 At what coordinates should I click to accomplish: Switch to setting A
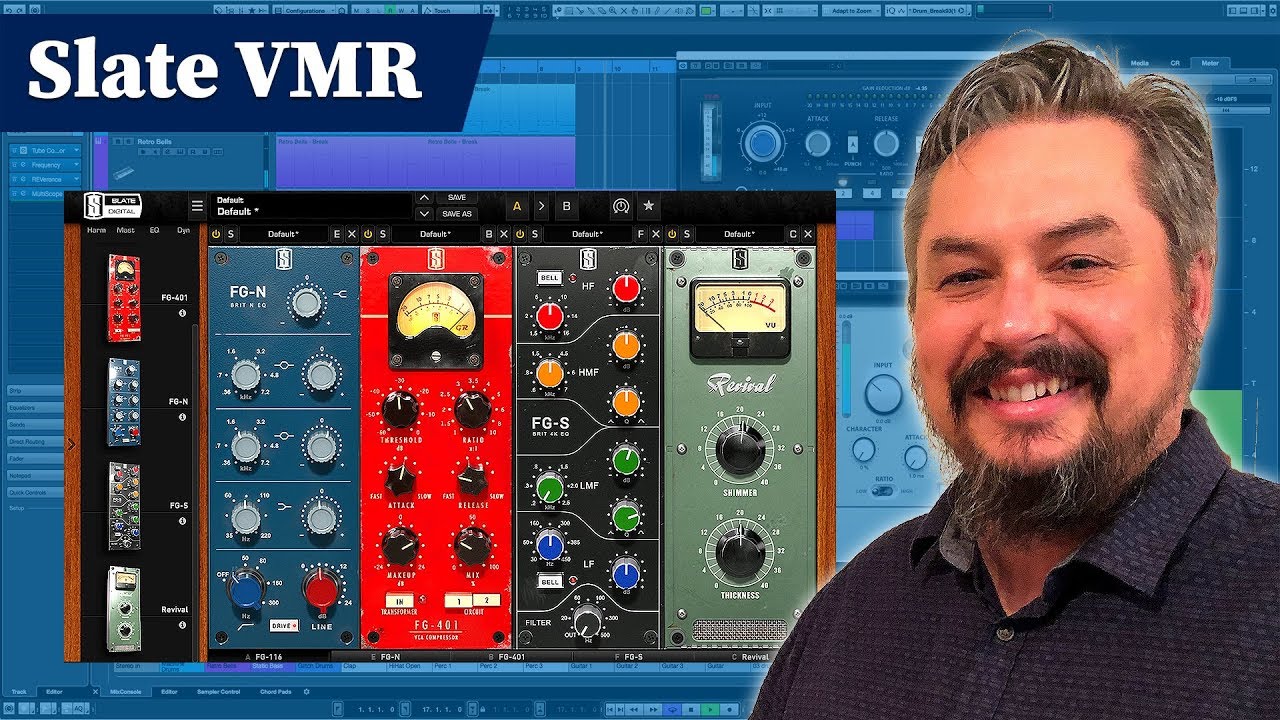coord(517,206)
